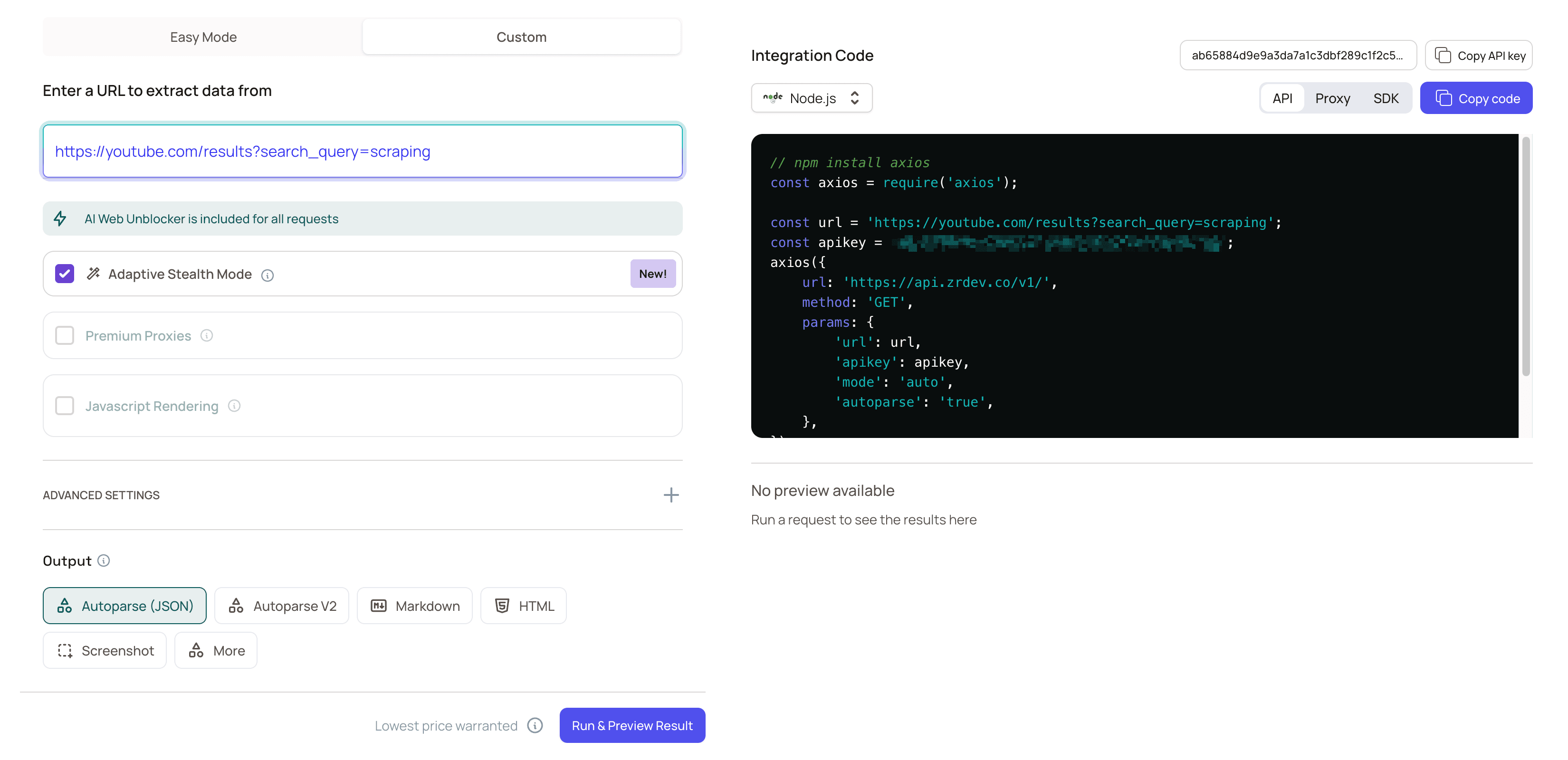Click the Copy API key icon

click(1443, 56)
